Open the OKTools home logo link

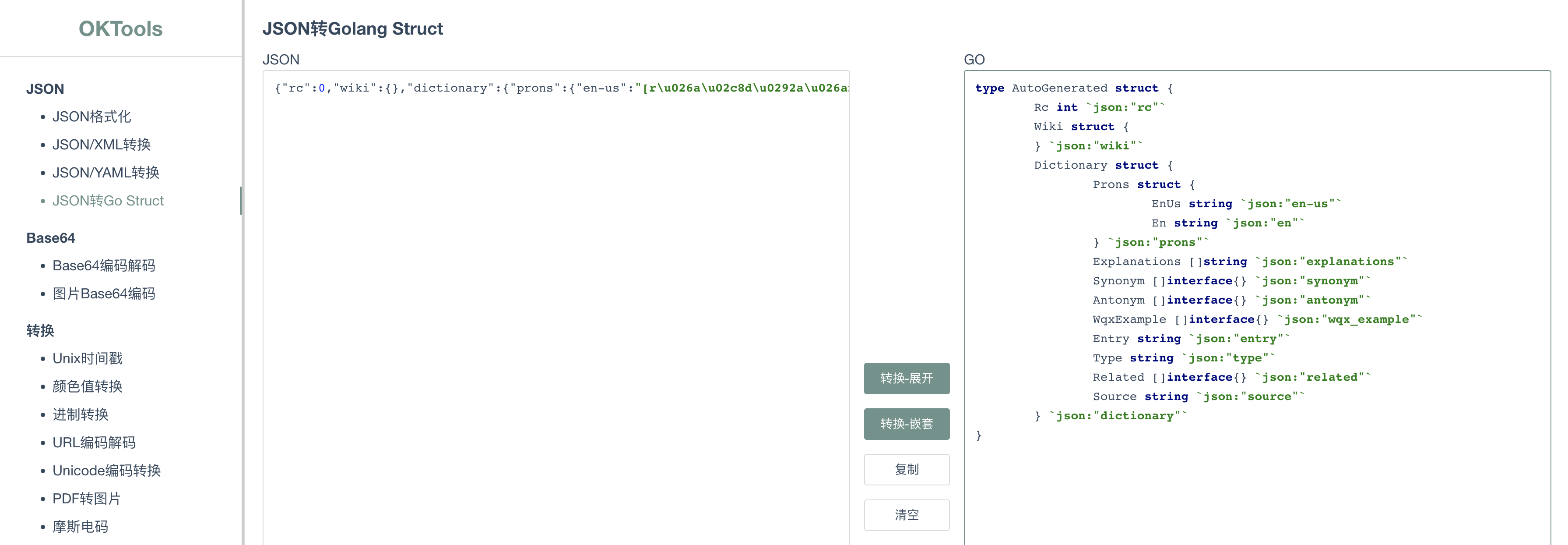click(120, 28)
